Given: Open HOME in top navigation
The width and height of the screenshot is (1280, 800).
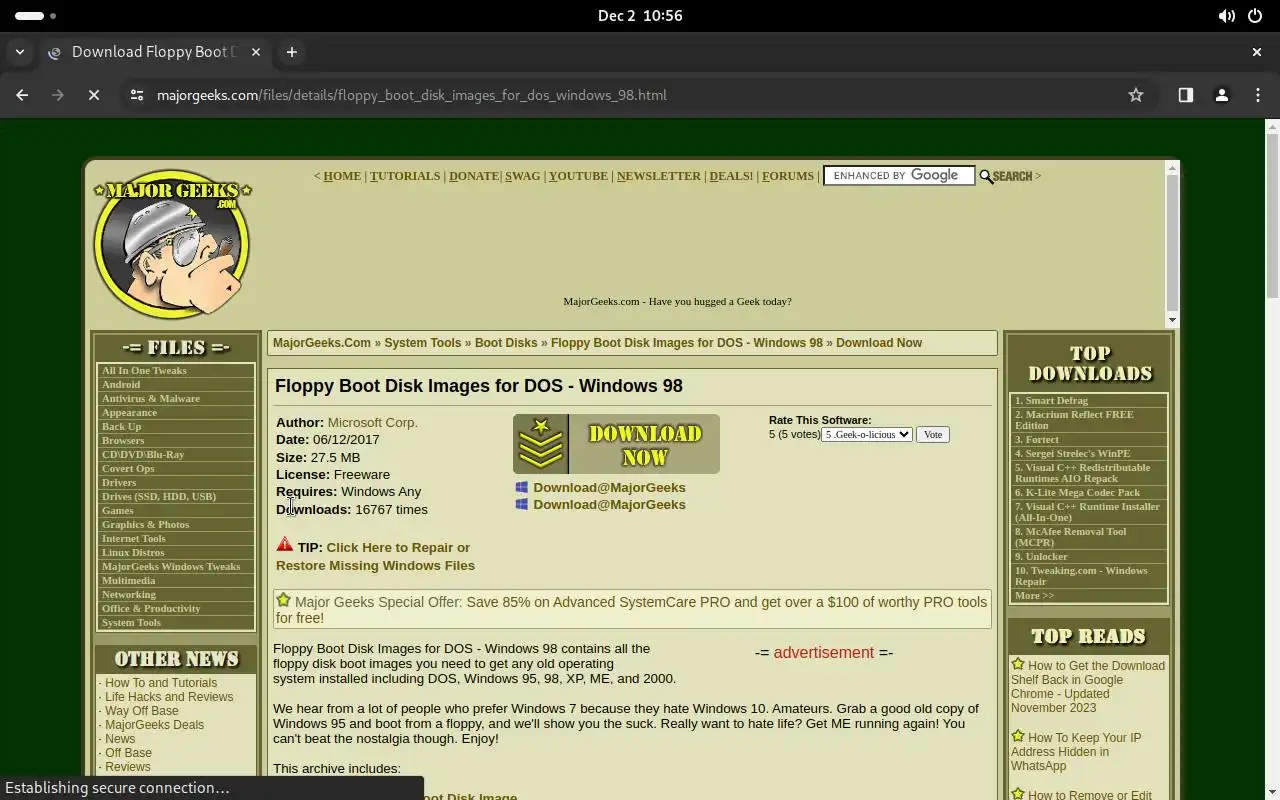Looking at the screenshot, I should (x=342, y=176).
